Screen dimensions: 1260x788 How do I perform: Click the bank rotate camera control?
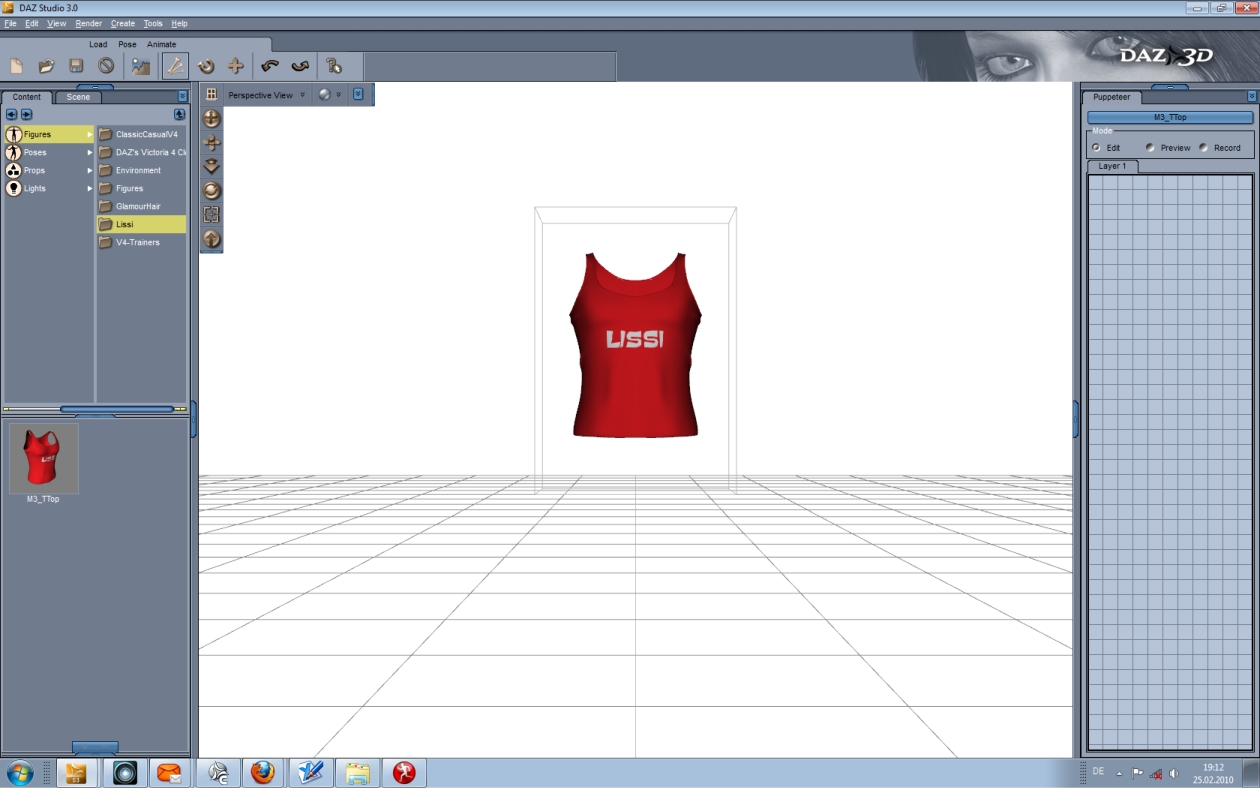tap(212, 190)
